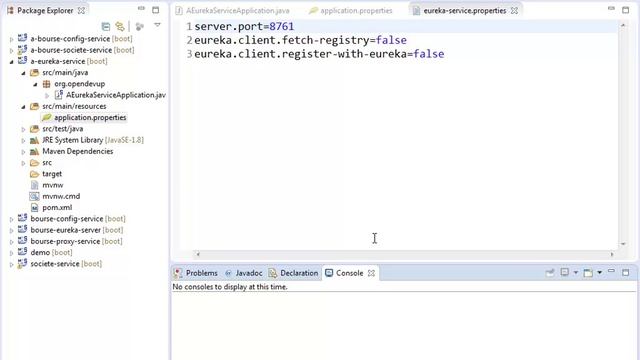Switch to application.properties editor tab
Screen dimensions: 640x360
(351, 11)
